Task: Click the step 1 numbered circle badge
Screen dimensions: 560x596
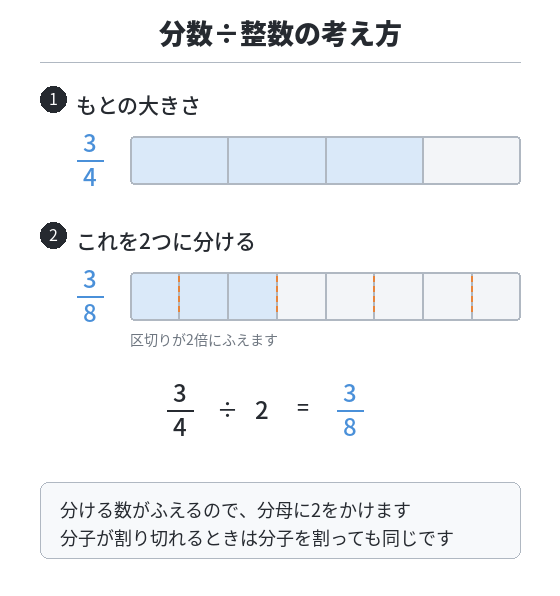Action: (x=53, y=100)
